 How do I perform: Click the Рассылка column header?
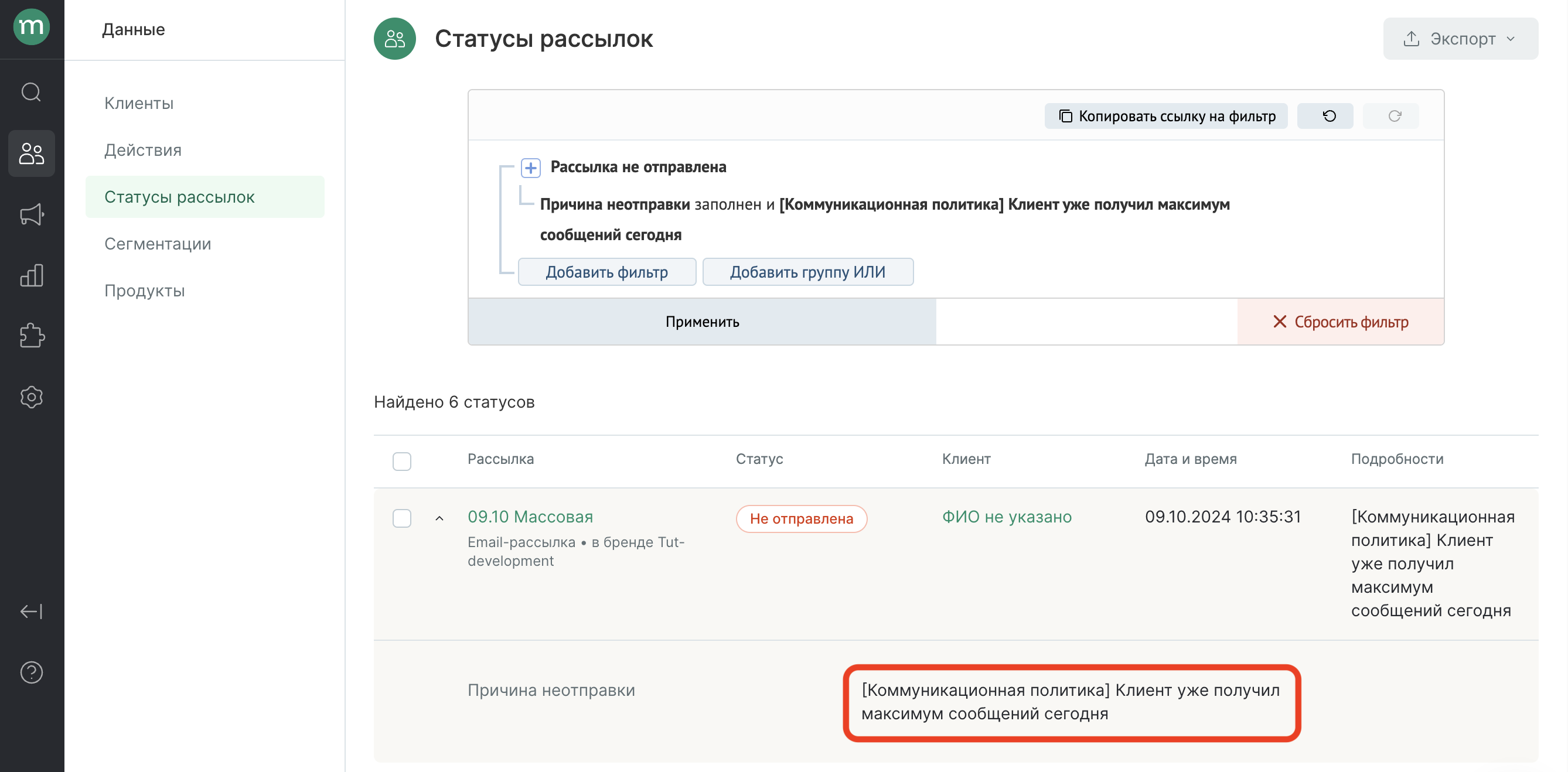click(500, 459)
